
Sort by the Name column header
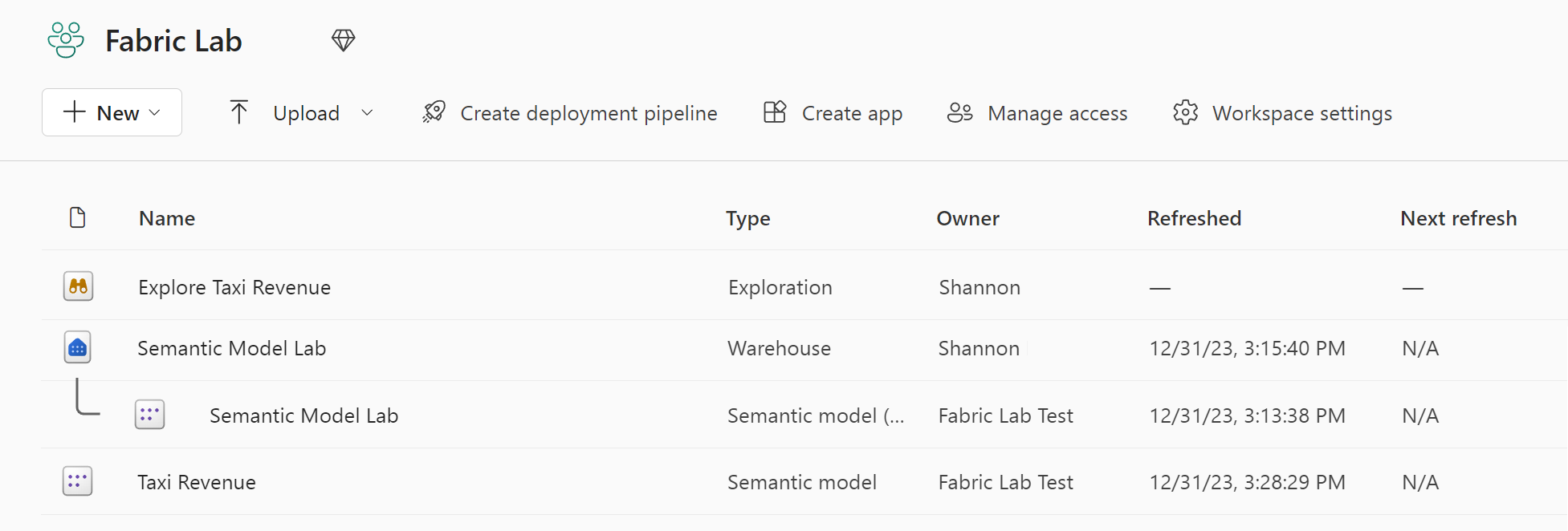click(167, 218)
